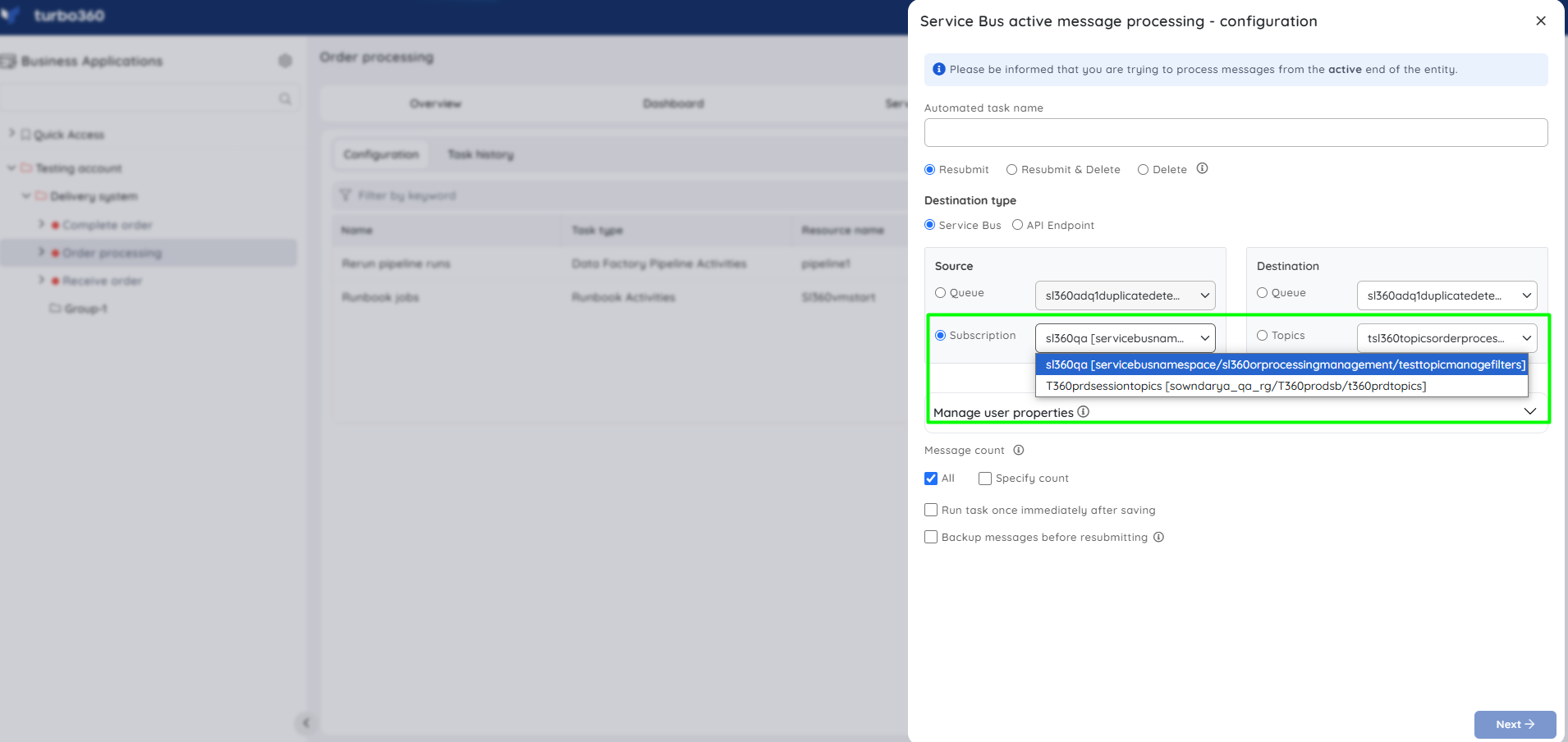Select the Delete radio option
This screenshot has height=742, width=1568.
click(x=1143, y=170)
